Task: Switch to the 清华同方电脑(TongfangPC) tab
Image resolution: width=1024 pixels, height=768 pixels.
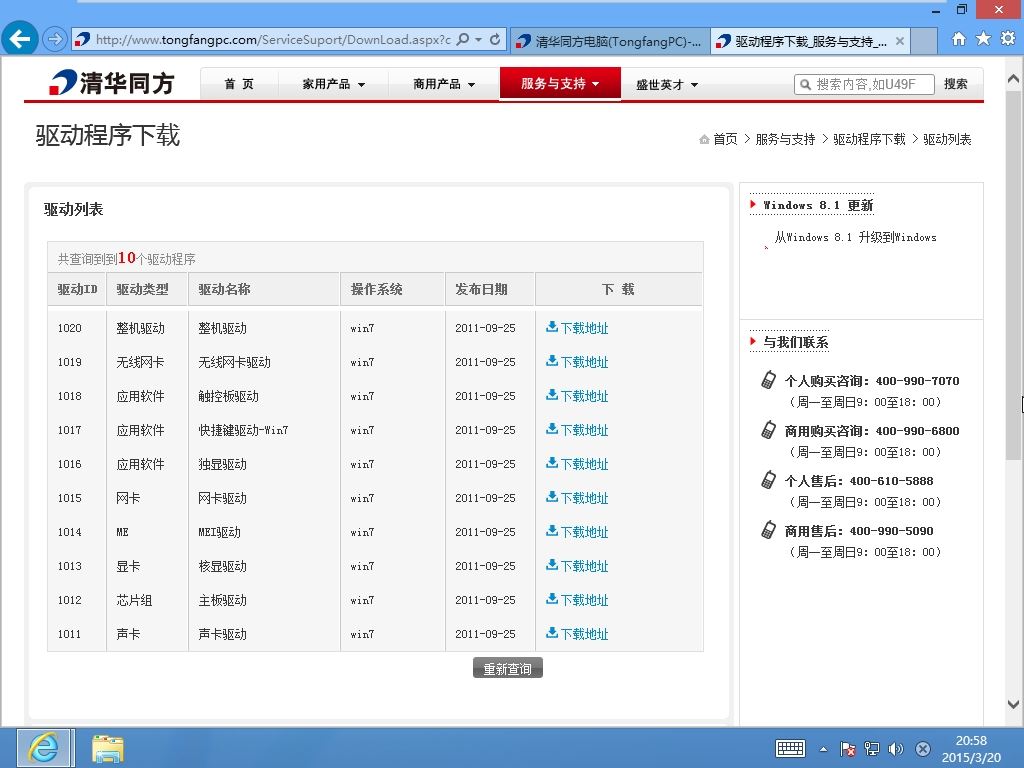Action: [610, 41]
